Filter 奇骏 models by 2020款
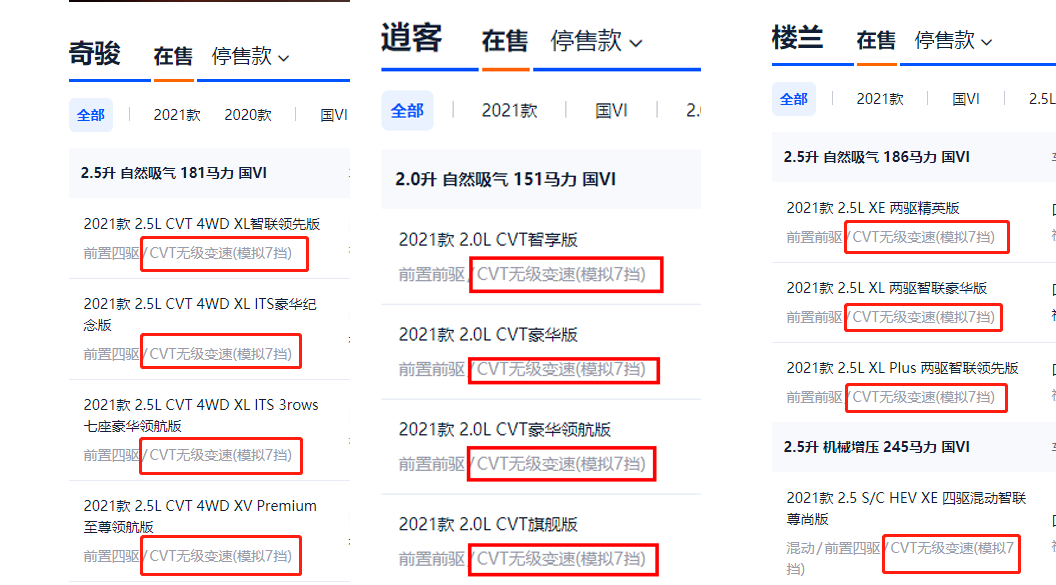Screen dimensions: 1056x585 248,115
